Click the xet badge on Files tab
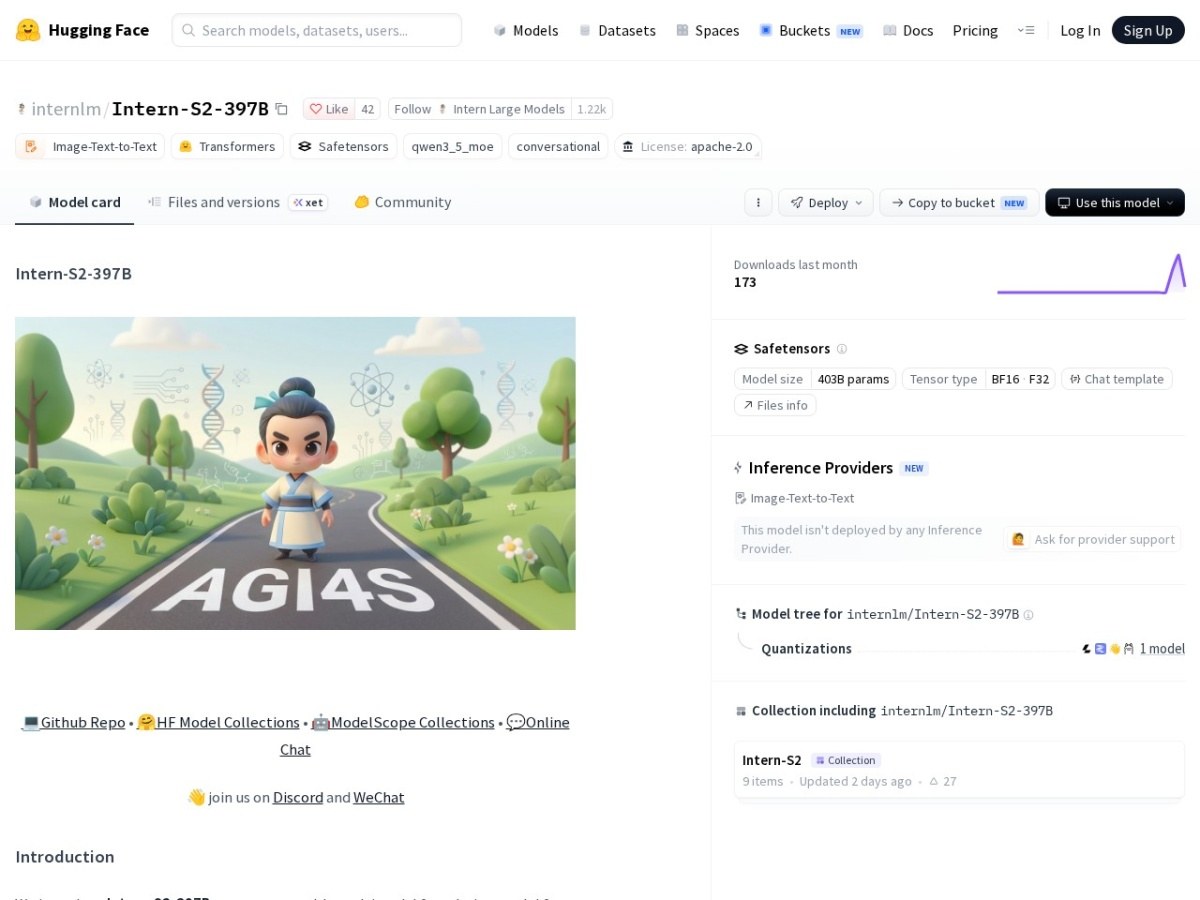 coord(308,202)
